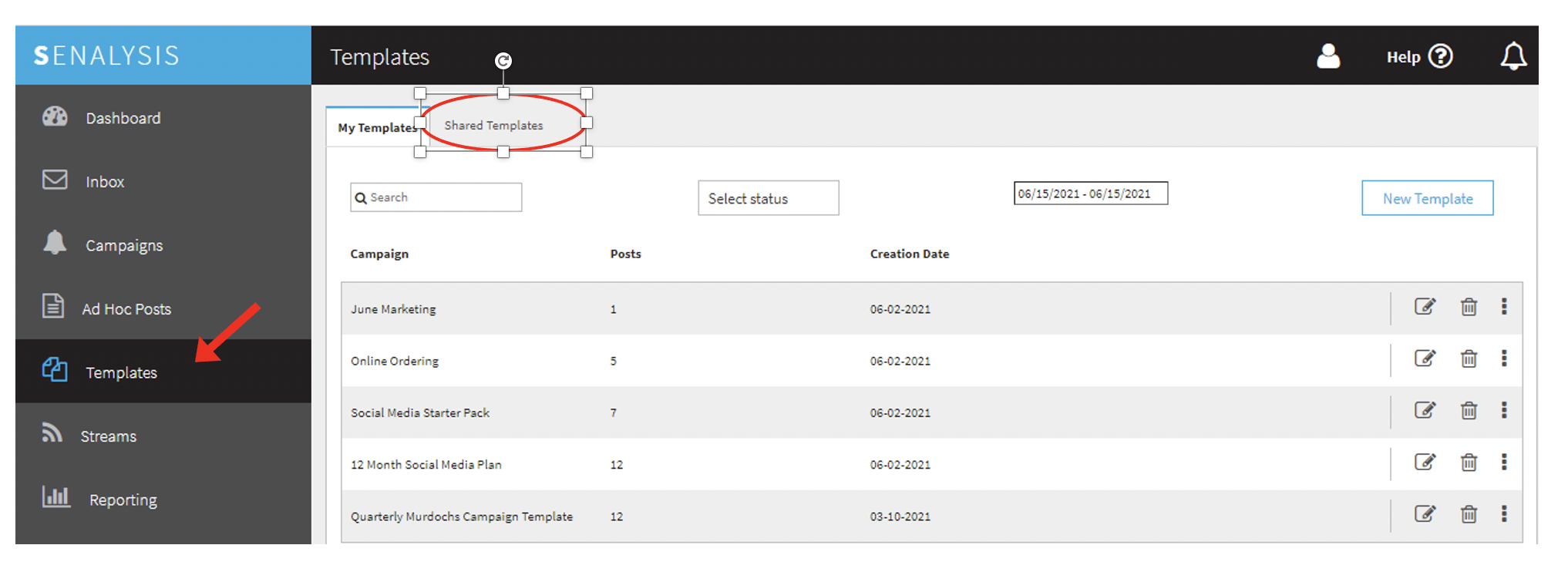The width and height of the screenshot is (1568, 572).
Task: Open the Select status dropdown
Action: click(769, 198)
